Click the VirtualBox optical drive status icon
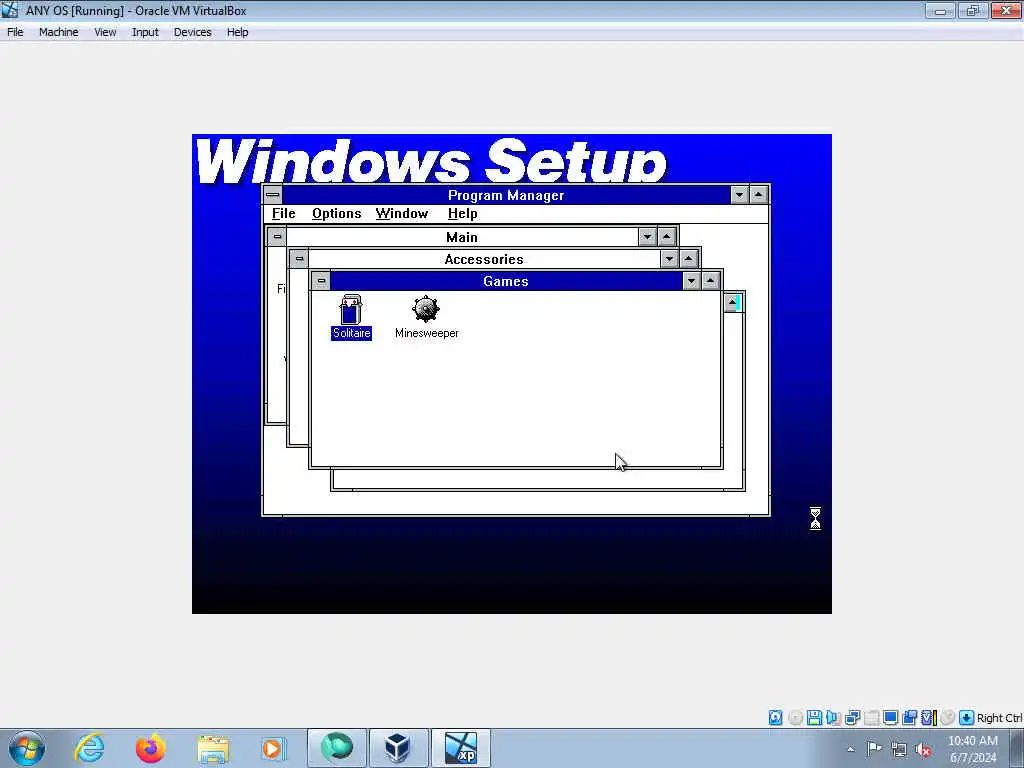 795,718
